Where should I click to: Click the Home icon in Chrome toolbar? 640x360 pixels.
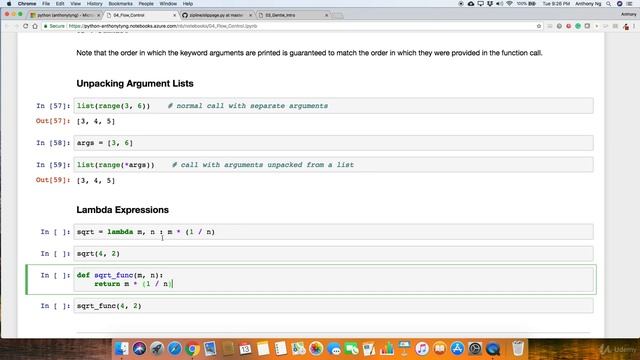click(x=35, y=26)
